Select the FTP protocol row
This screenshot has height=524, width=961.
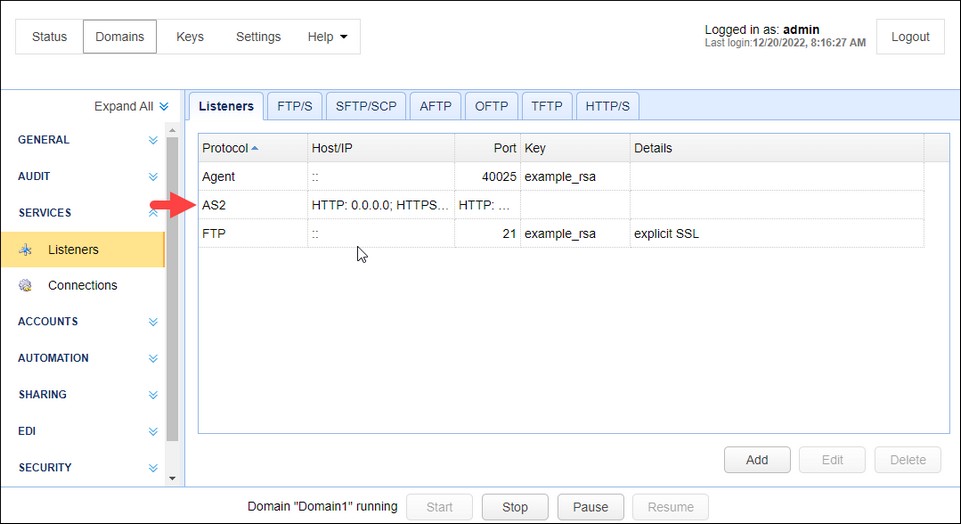(561, 234)
